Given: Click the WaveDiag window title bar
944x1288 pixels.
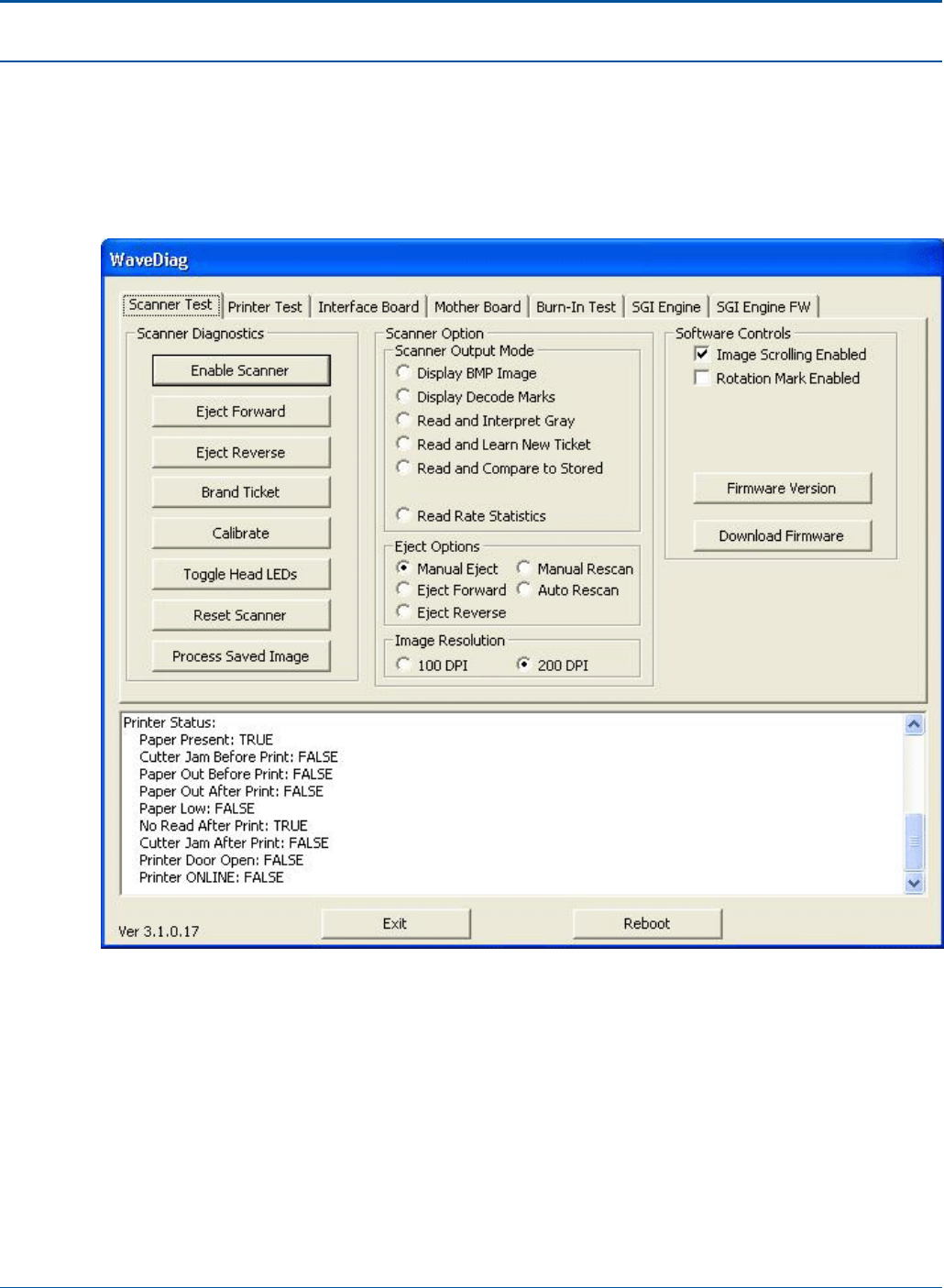Looking at the screenshot, I should point(522,259).
